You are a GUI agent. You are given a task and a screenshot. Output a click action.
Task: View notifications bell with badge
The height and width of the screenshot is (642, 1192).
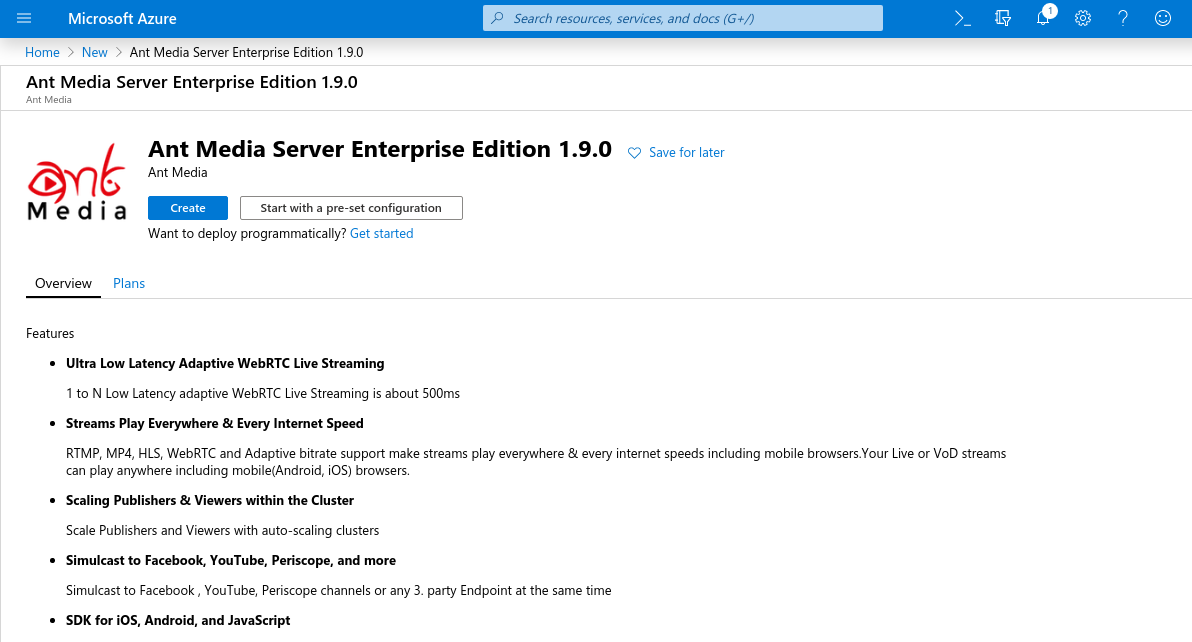coord(1044,17)
